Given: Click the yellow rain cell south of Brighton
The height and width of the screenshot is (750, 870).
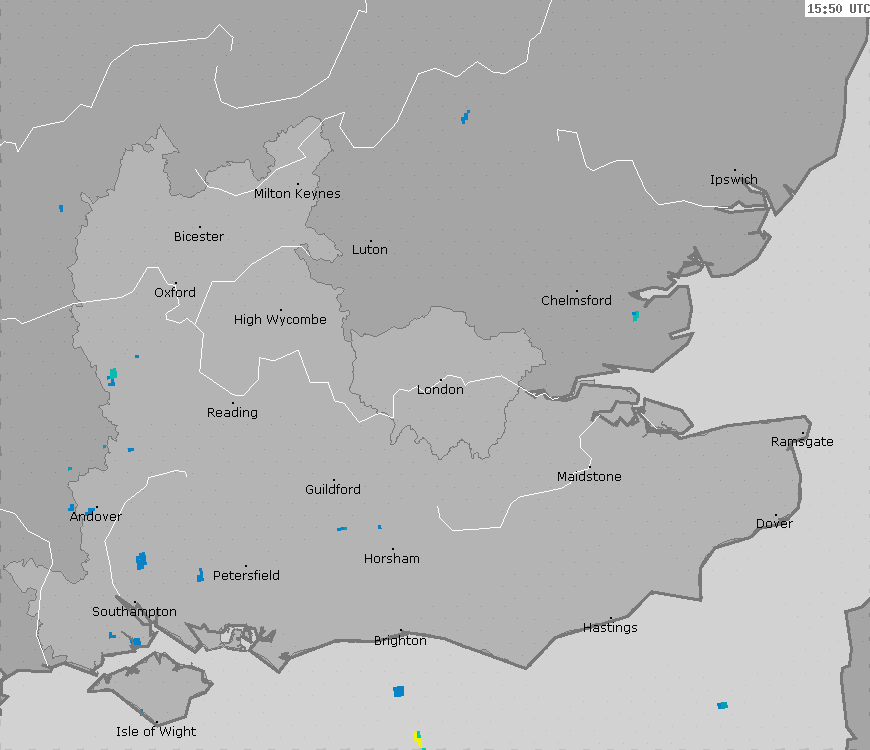Looking at the screenshot, I should [x=417, y=737].
